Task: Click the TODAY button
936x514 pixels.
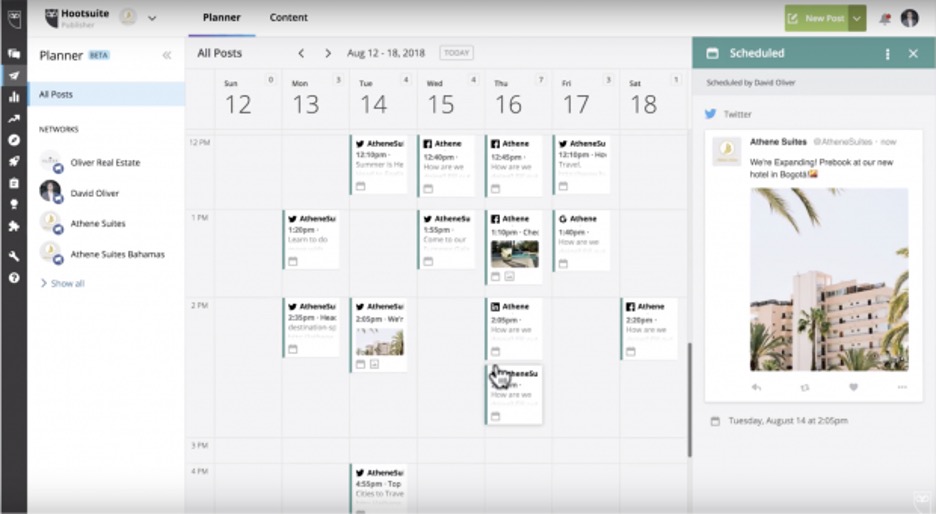Action: coord(457,53)
